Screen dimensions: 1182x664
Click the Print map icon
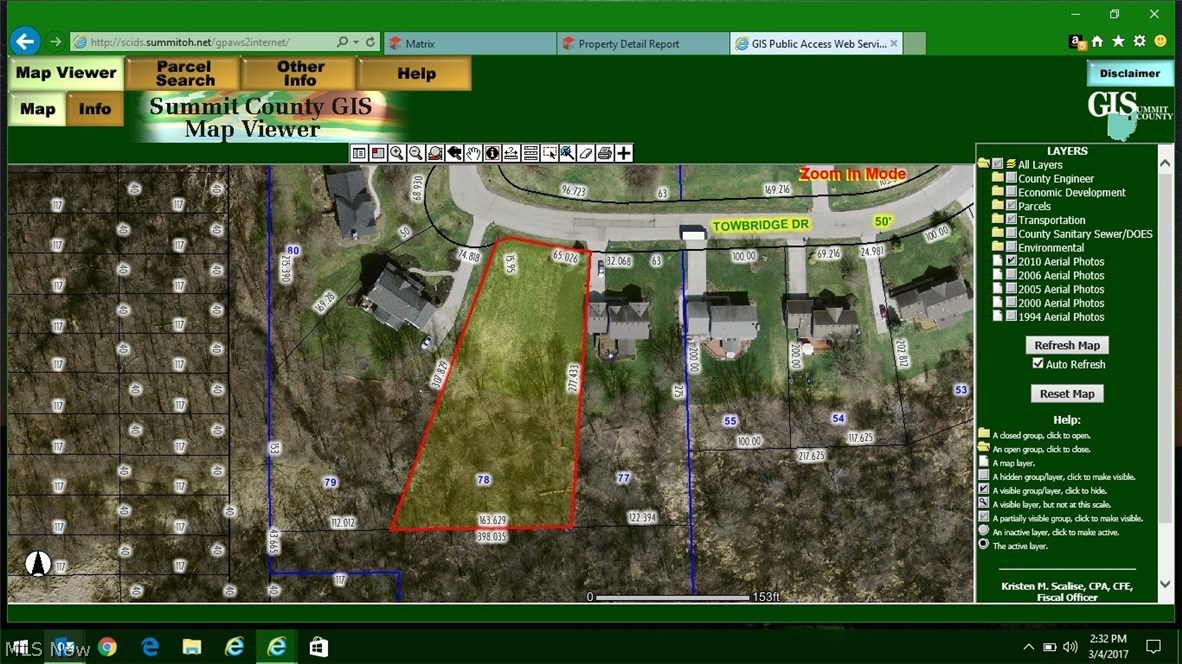(605, 153)
